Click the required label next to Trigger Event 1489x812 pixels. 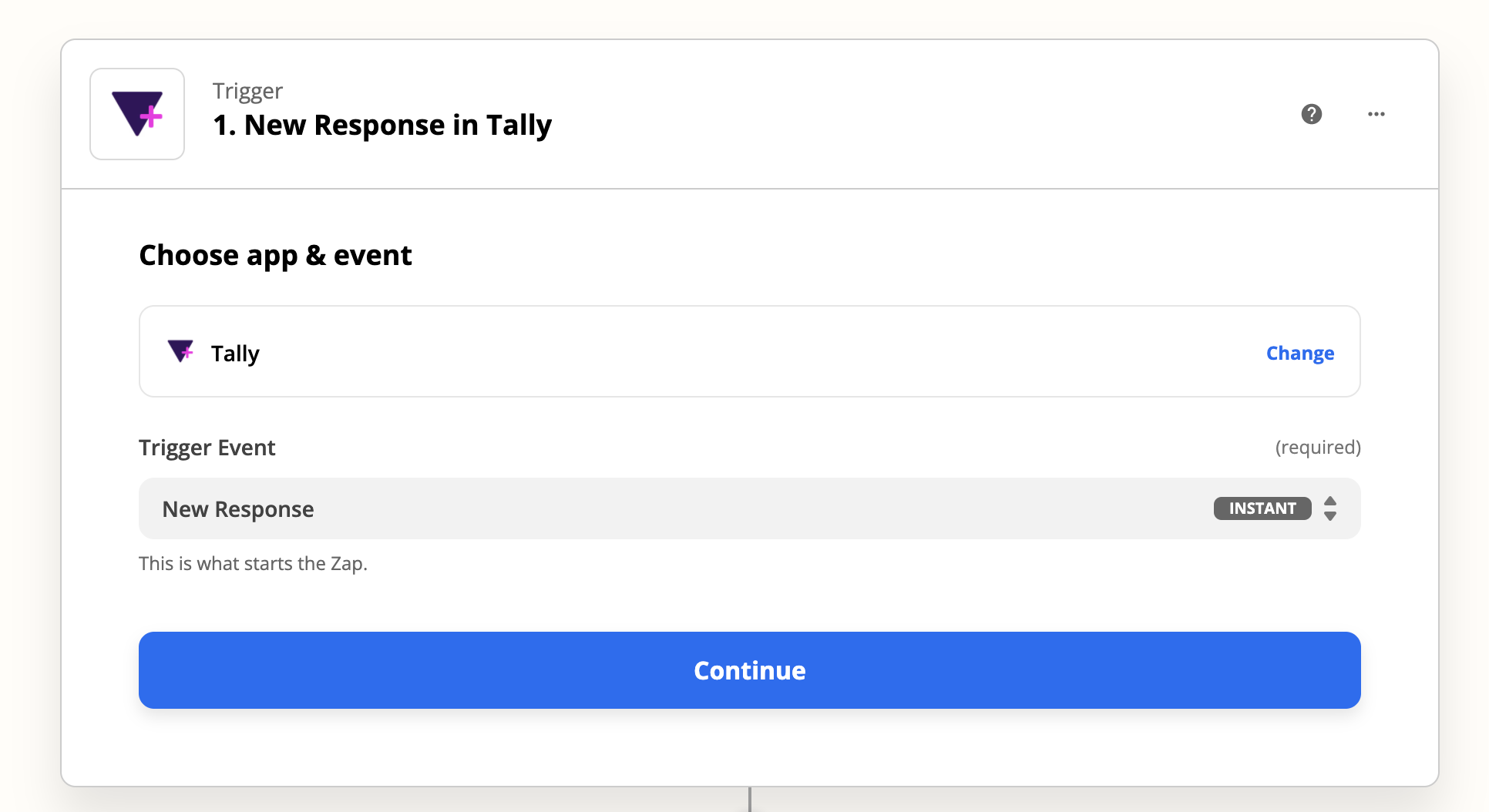[1318, 447]
